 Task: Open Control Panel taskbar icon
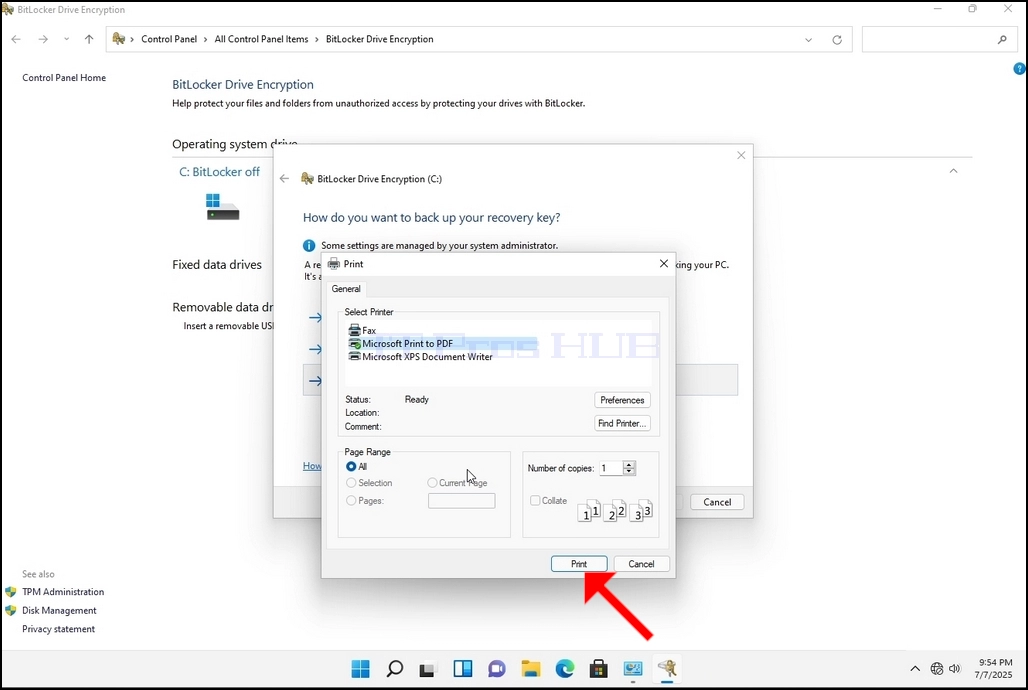(x=633, y=669)
